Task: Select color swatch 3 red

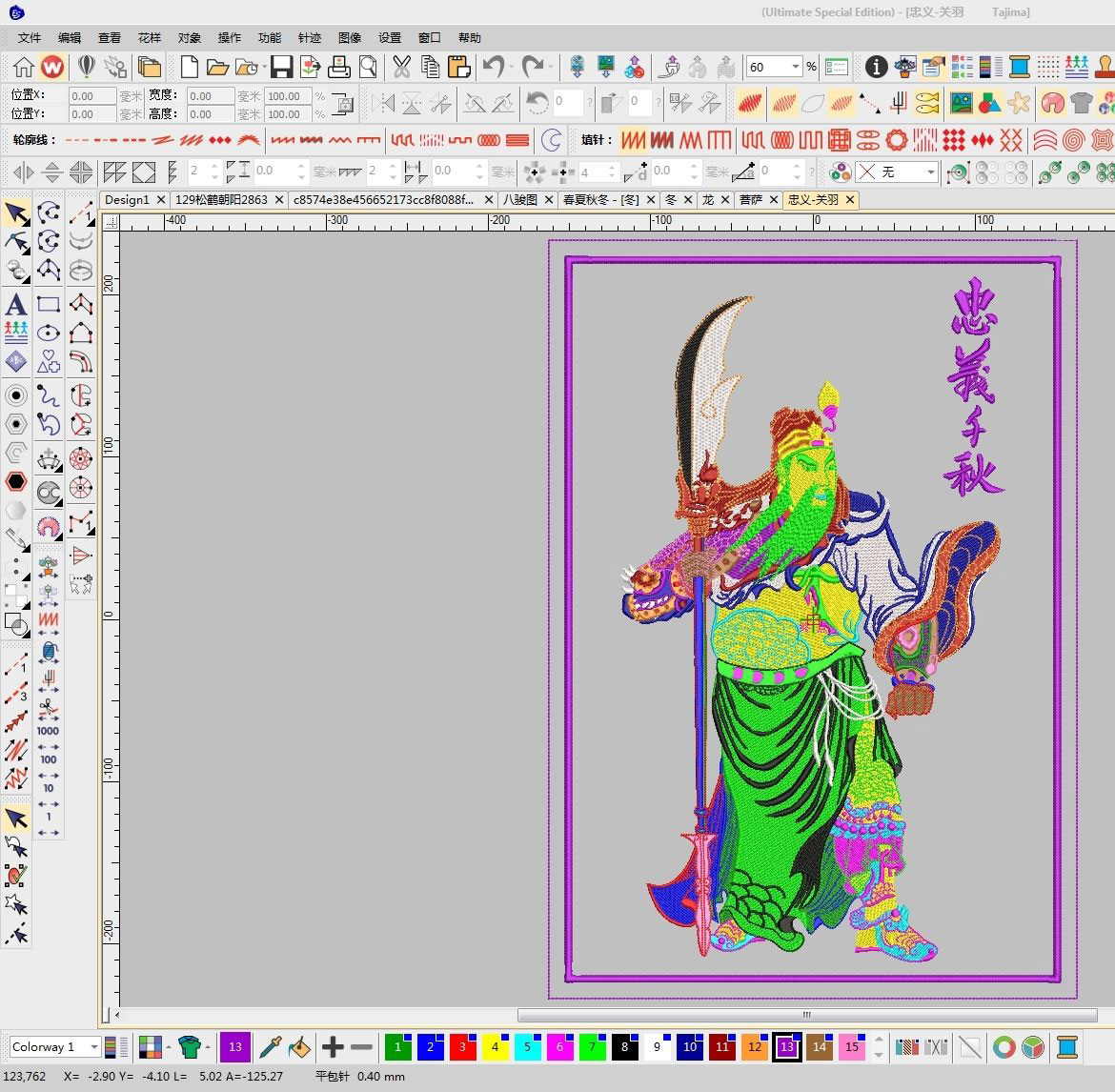Action: 462,1046
